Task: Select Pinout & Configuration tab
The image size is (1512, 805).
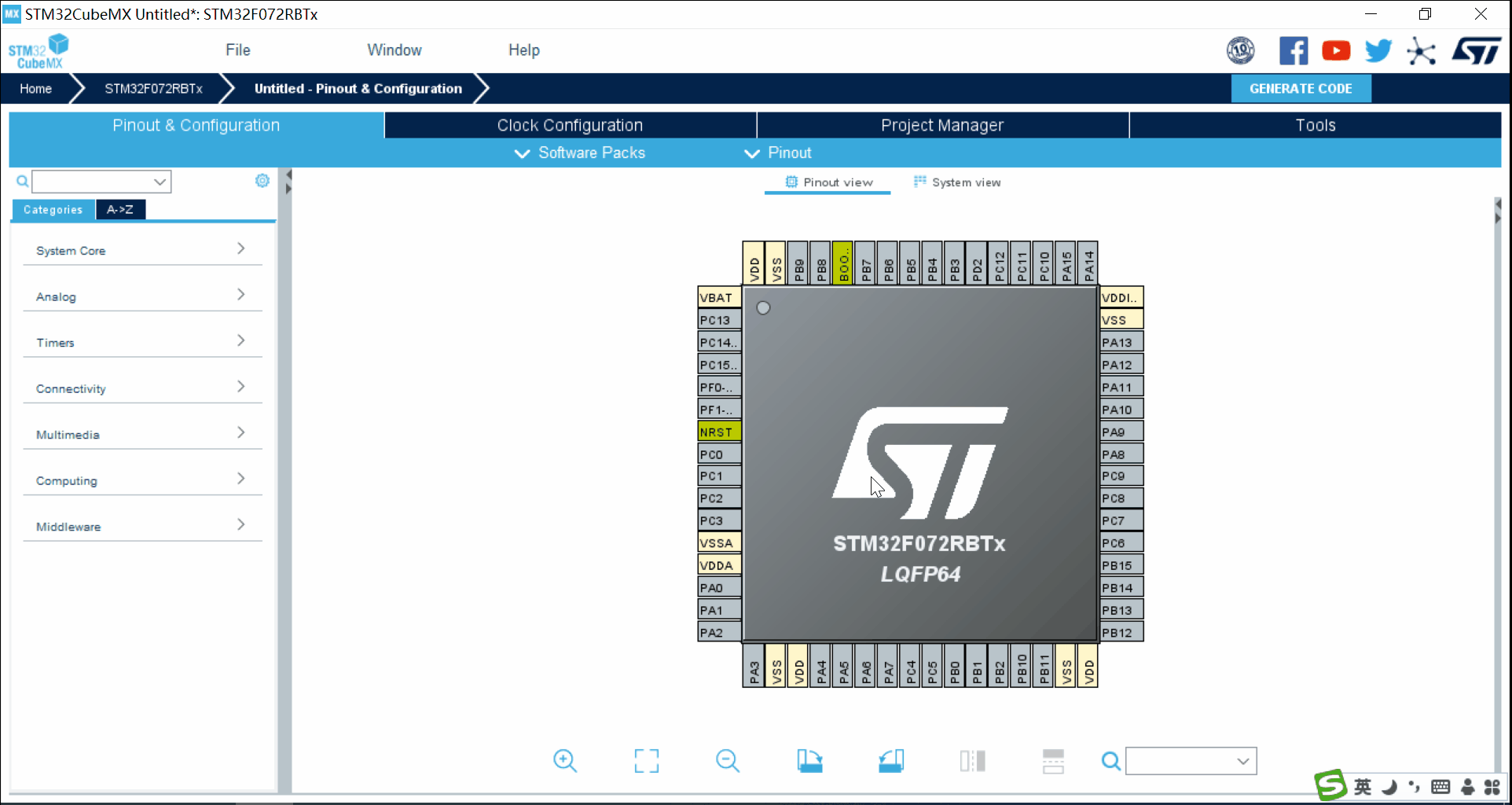Action: [196, 125]
